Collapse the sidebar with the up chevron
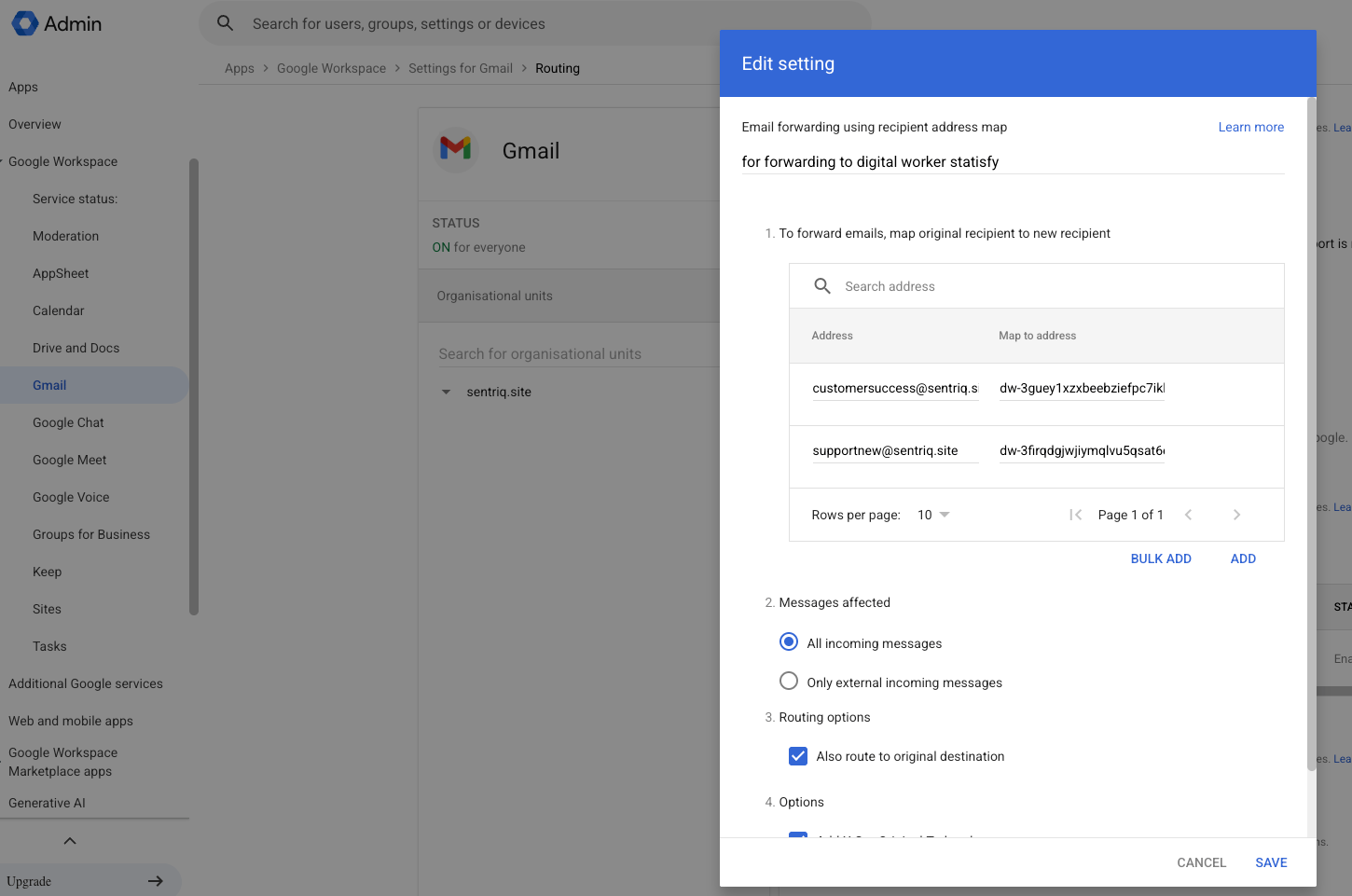The width and height of the screenshot is (1352, 896). [70, 841]
